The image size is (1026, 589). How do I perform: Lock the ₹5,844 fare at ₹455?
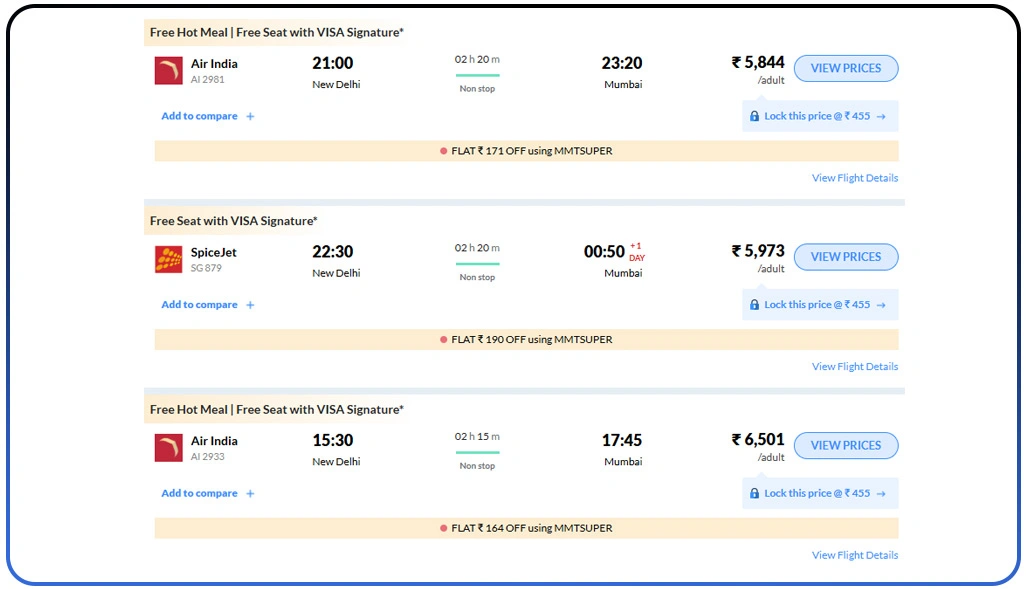[818, 116]
